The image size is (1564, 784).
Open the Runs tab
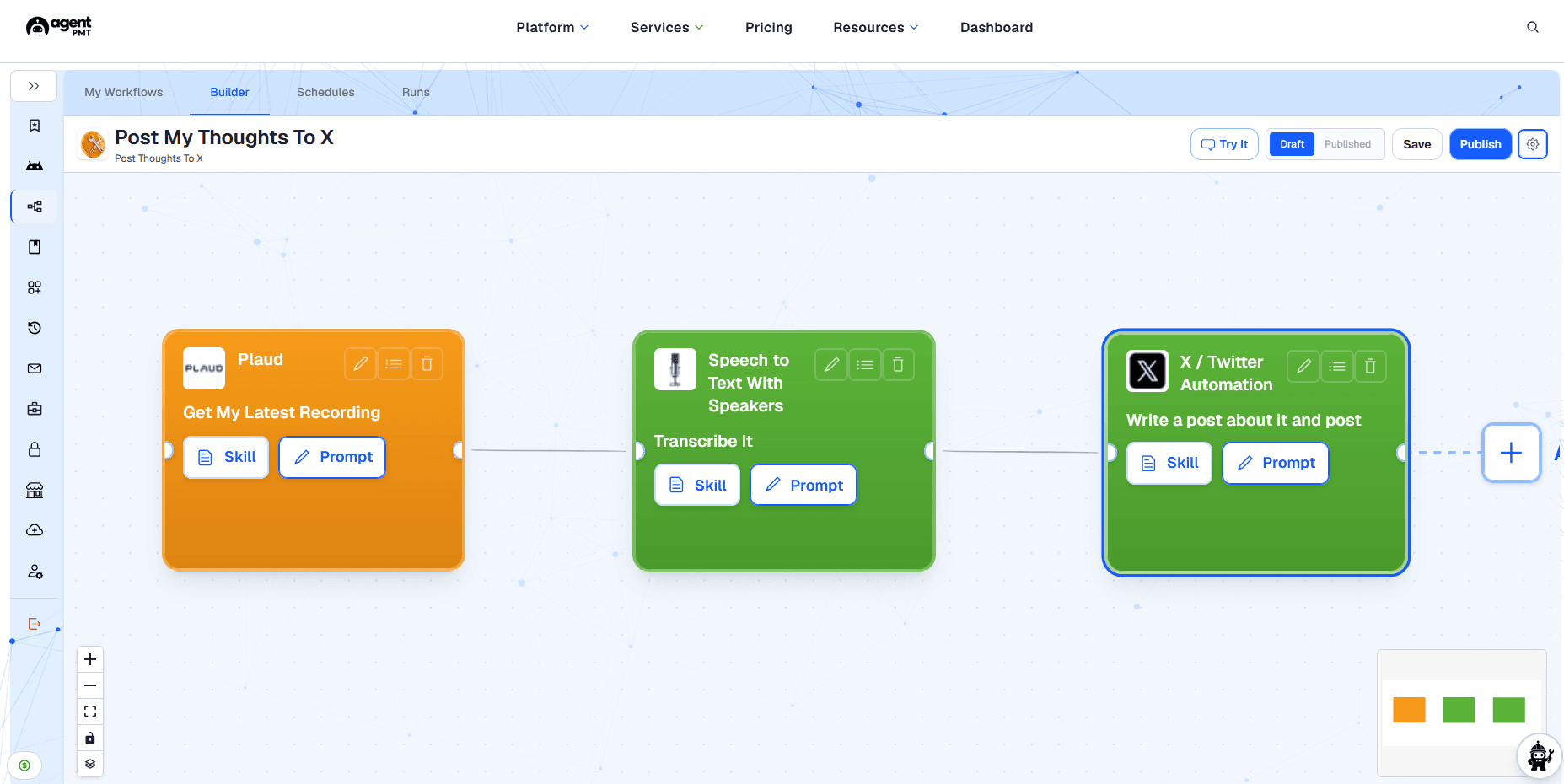tap(416, 92)
